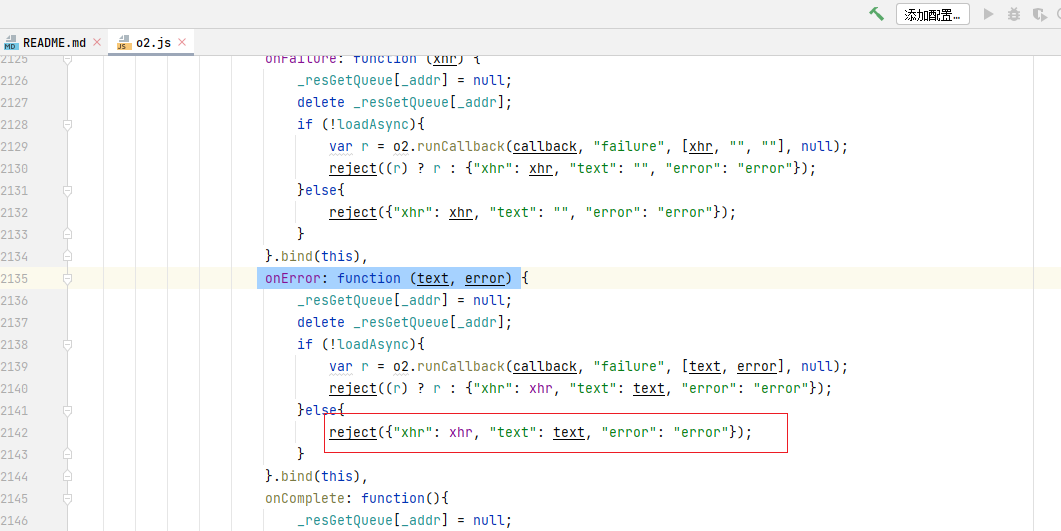Collapse the onError function at line 2135

click(x=68, y=278)
